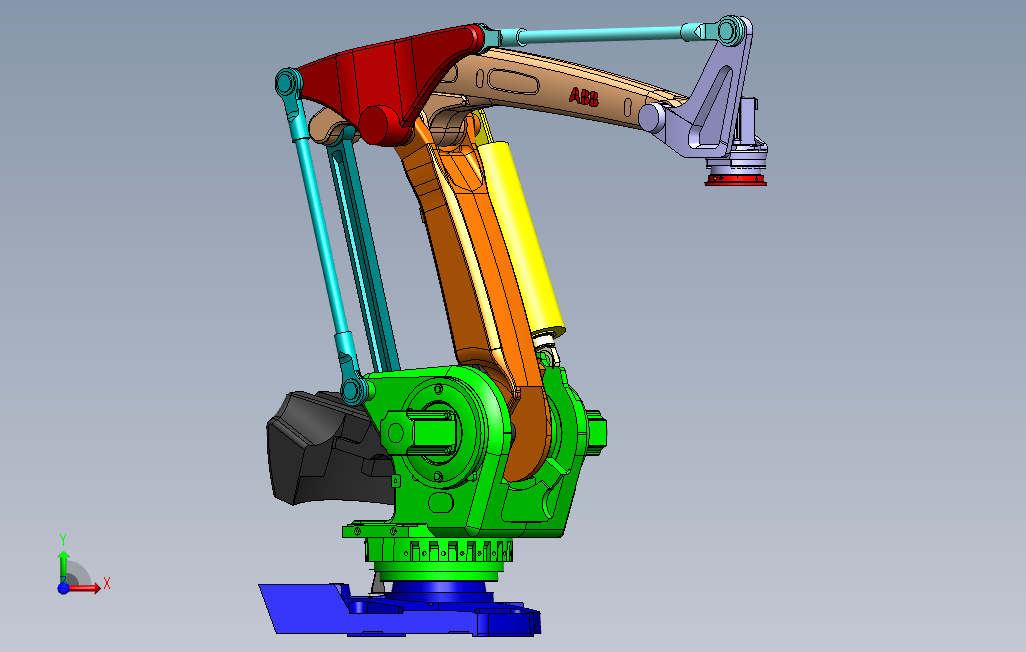Viewport: 1026px width, 652px height.
Task: Click the green Y axis arrow of the triad
Action: (x=63, y=564)
